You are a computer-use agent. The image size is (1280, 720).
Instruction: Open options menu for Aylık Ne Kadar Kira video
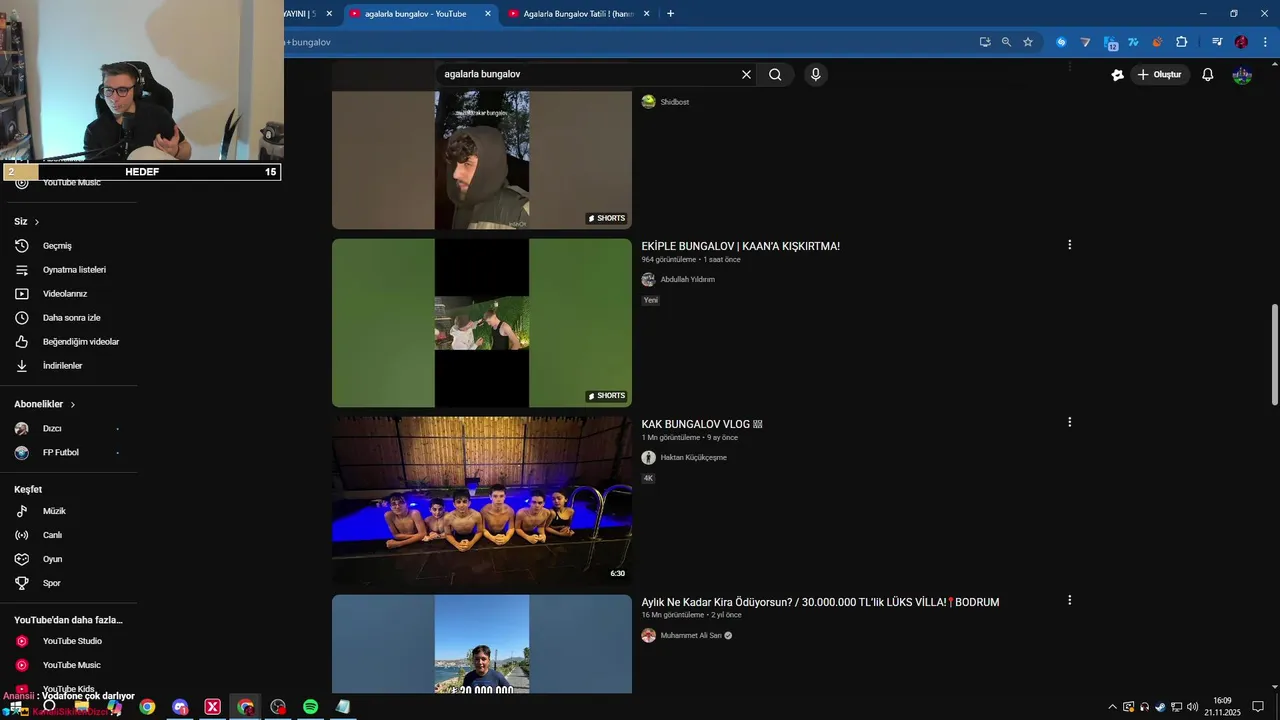[1069, 600]
